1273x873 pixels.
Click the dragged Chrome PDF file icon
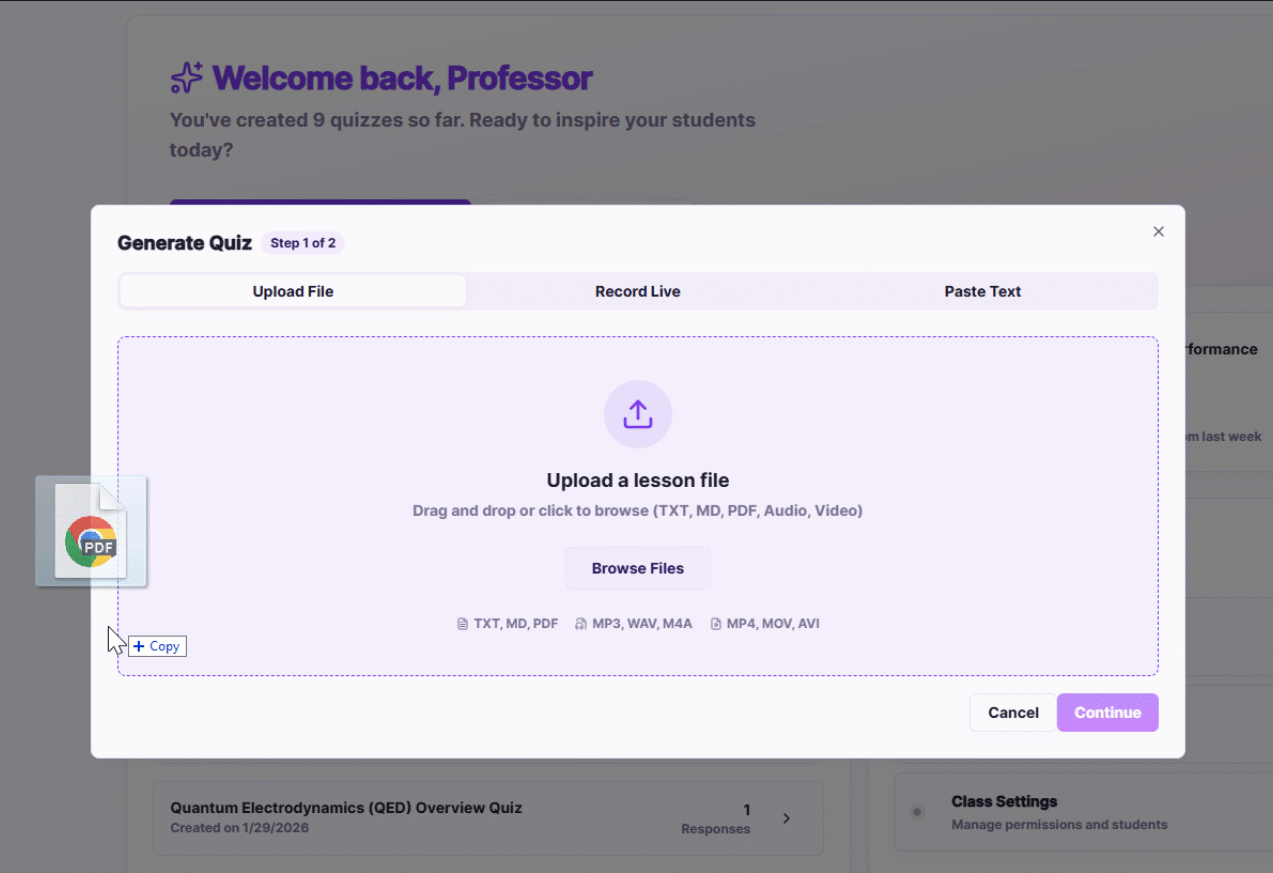[91, 530]
